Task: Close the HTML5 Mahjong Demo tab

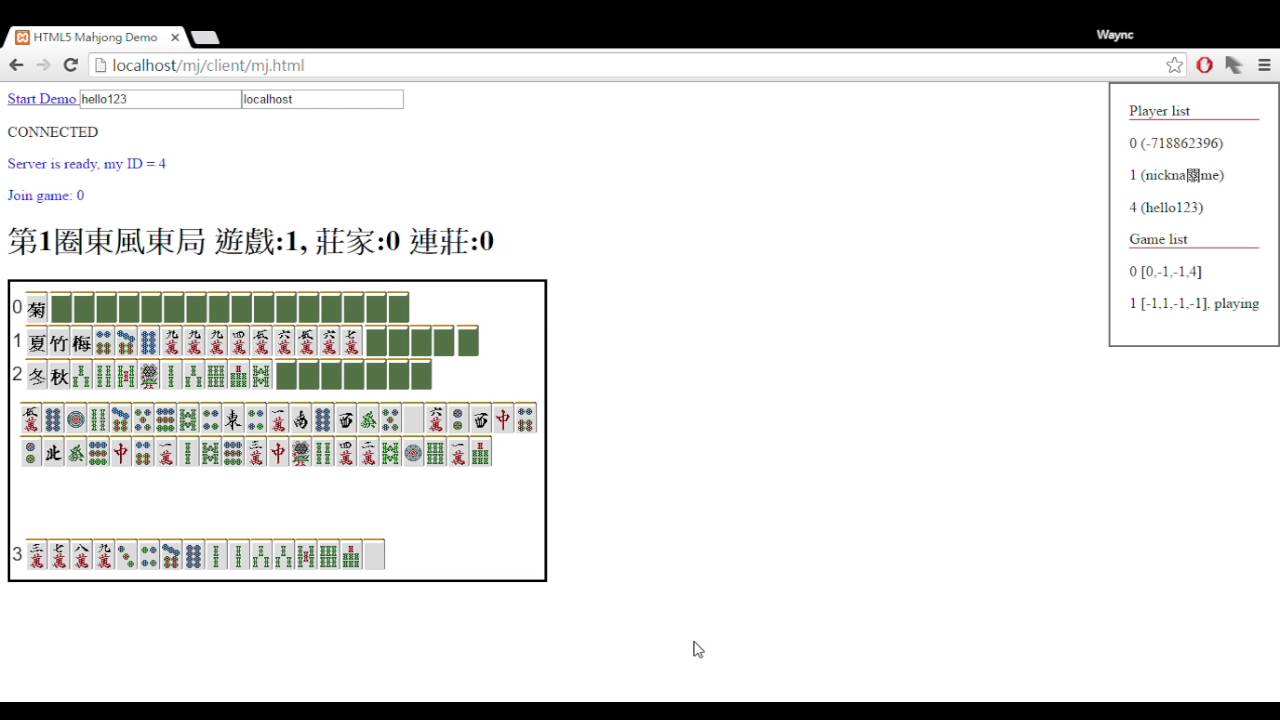Action: (x=175, y=37)
